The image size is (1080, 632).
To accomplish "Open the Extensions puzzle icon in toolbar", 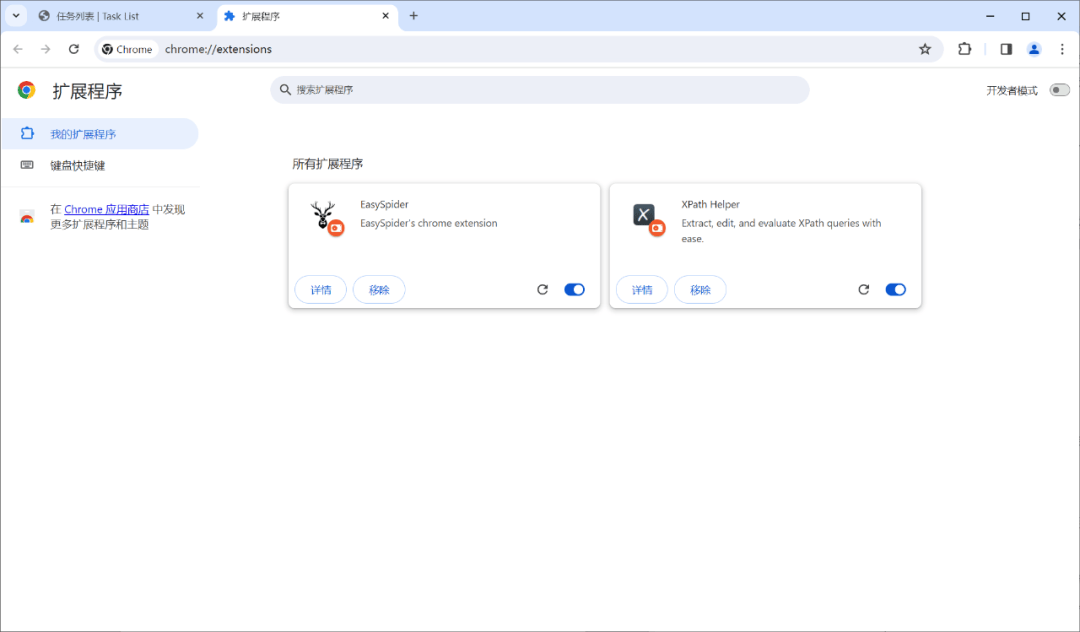I will 965,49.
